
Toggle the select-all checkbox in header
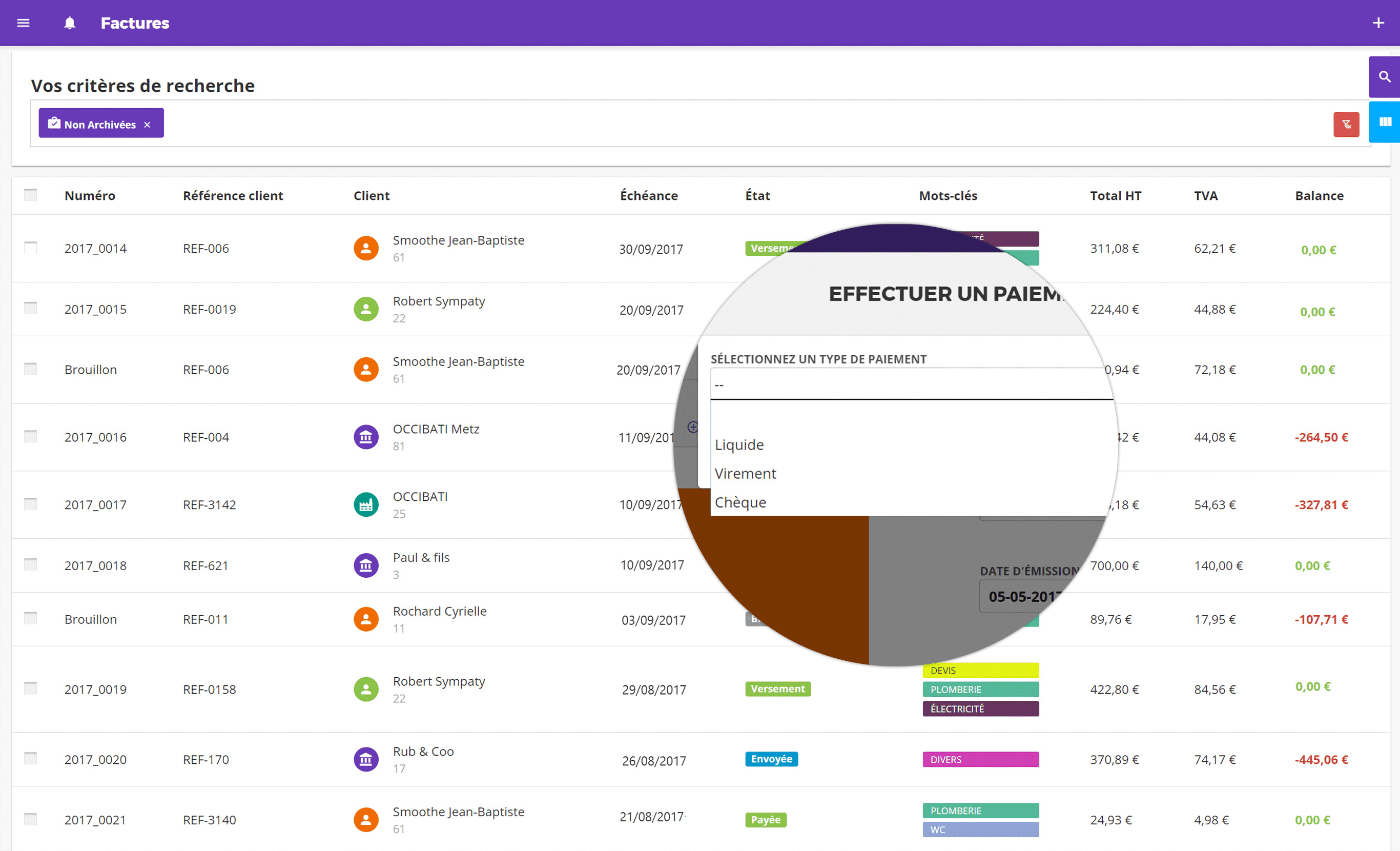pos(31,195)
